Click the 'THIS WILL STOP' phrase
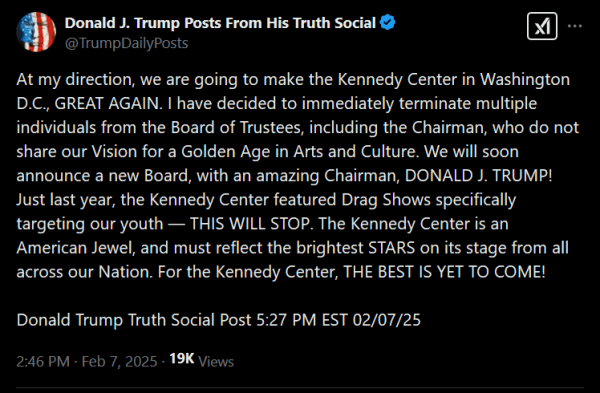The width and height of the screenshot is (600, 393). (251, 224)
